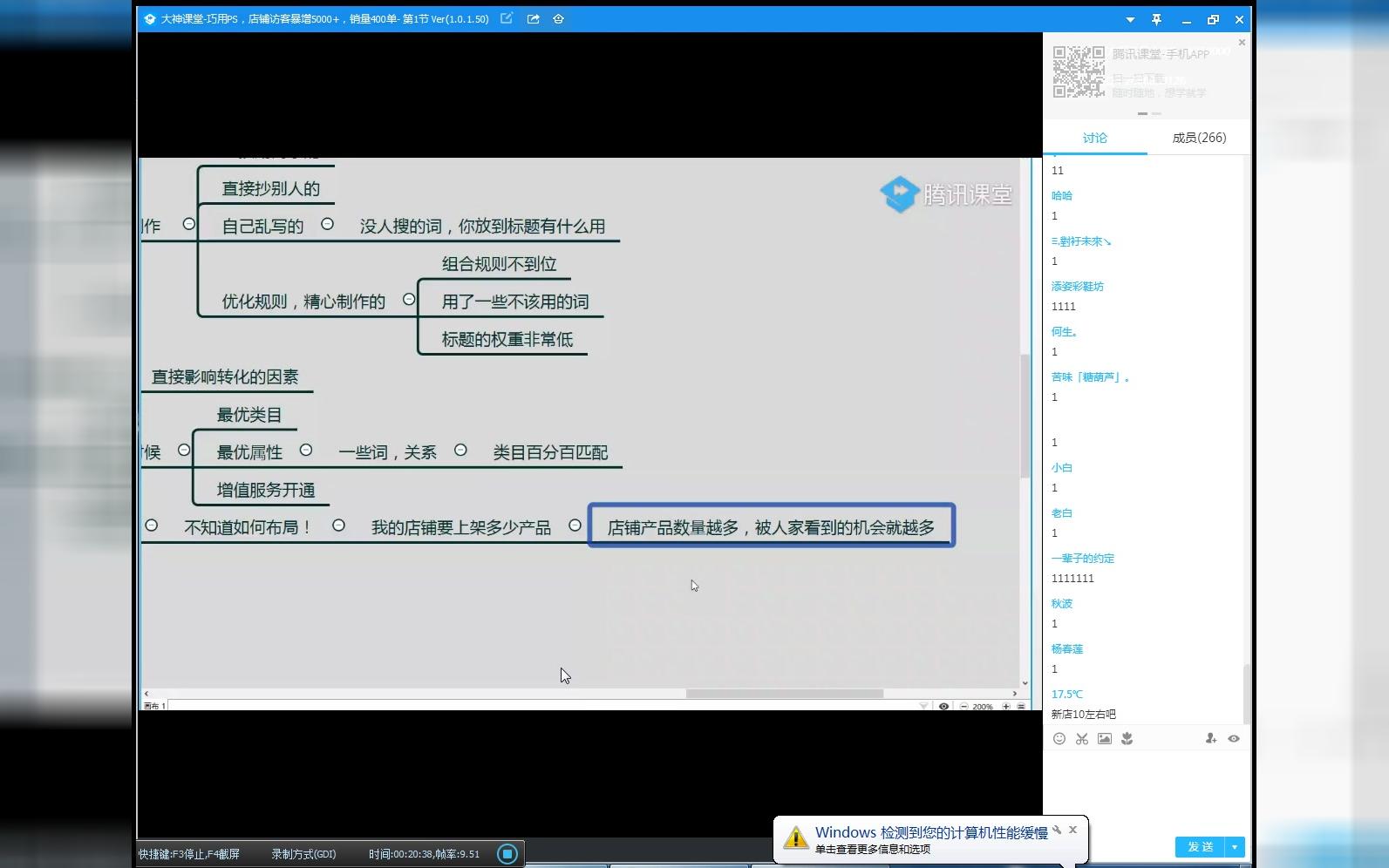Image resolution: width=1389 pixels, height=868 pixels.
Task: Click the Tencent Classroom logo in title bar
Action: [149, 18]
